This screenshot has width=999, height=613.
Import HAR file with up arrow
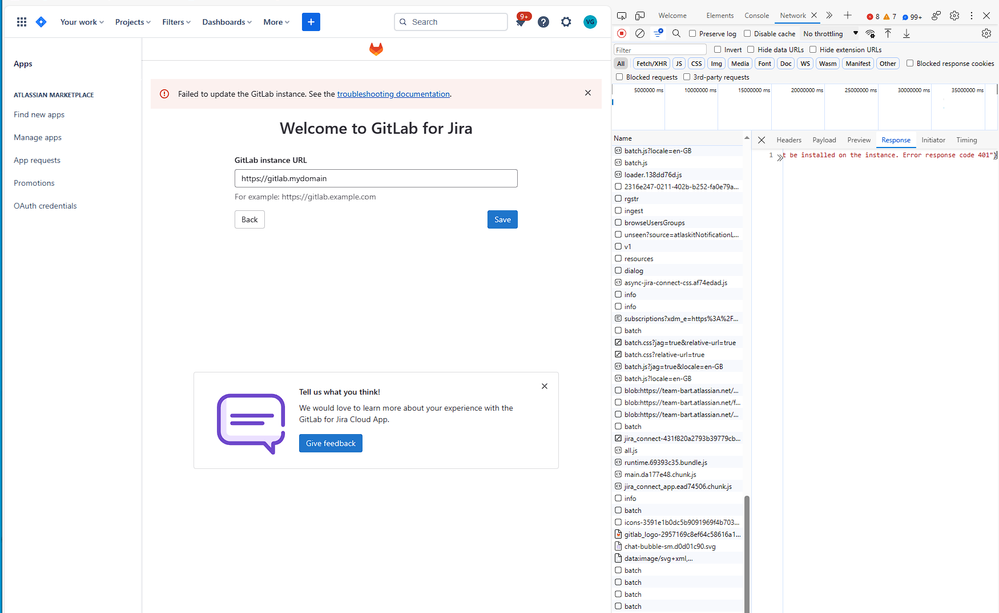click(x=888, y=33)
